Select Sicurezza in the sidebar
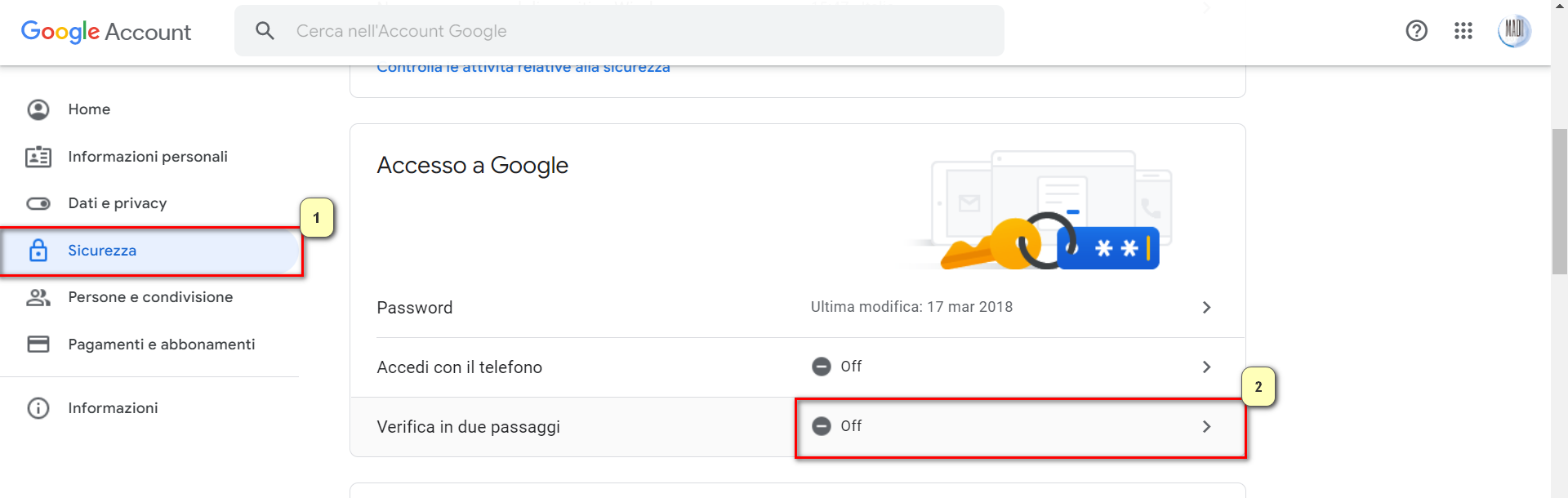1568x498 pixels. (149, 251)
